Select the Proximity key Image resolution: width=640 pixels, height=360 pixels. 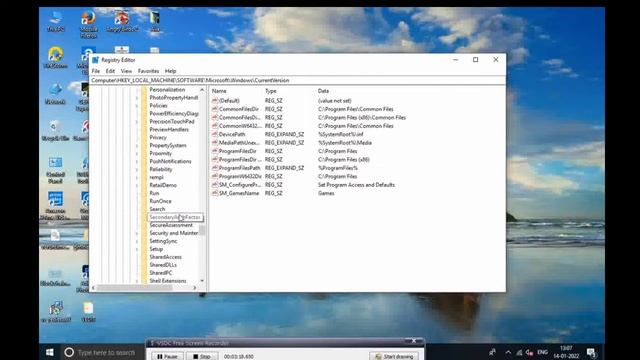pos(160,153)
